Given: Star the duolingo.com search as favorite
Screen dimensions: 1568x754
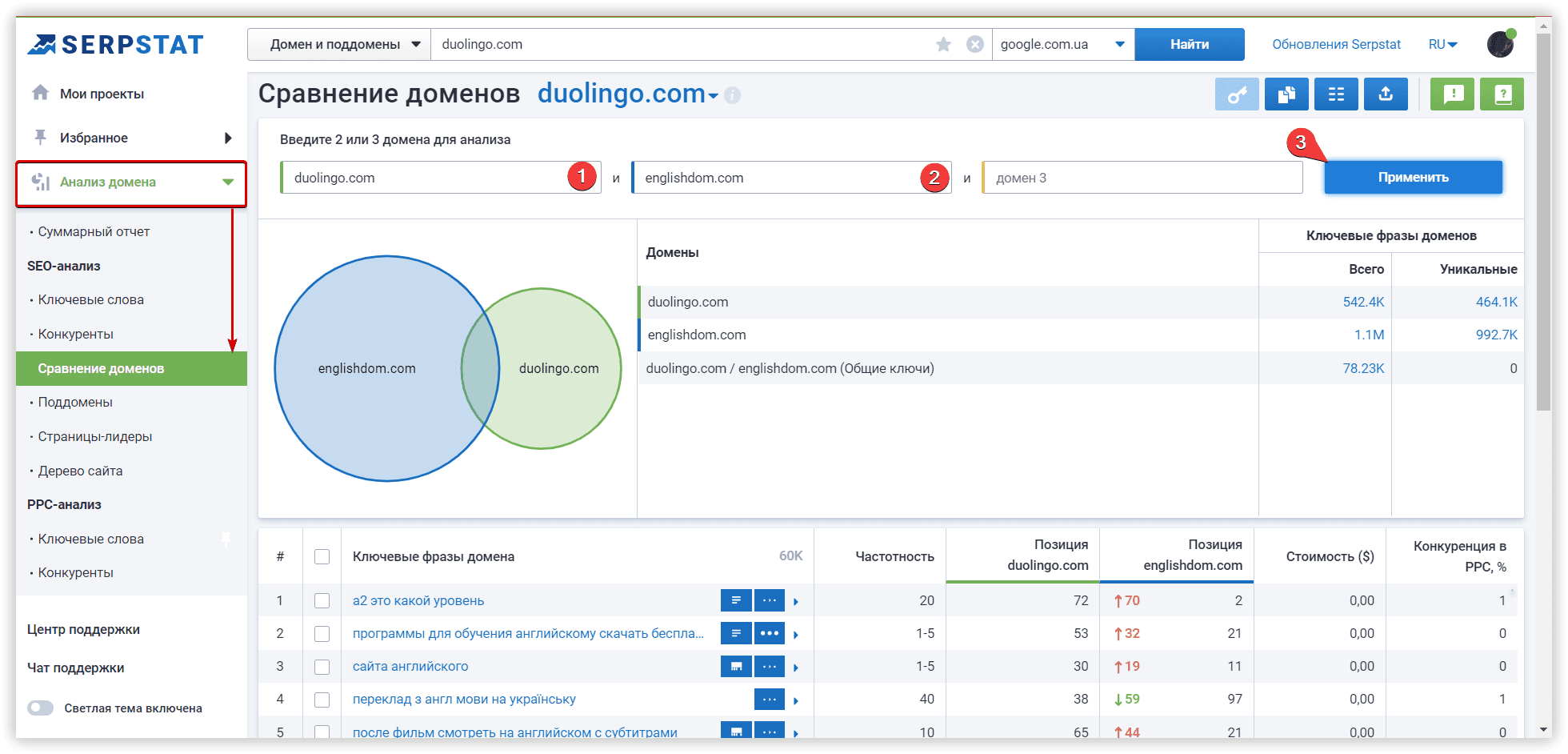Looking at the screenshot, I should click(944, 45).
